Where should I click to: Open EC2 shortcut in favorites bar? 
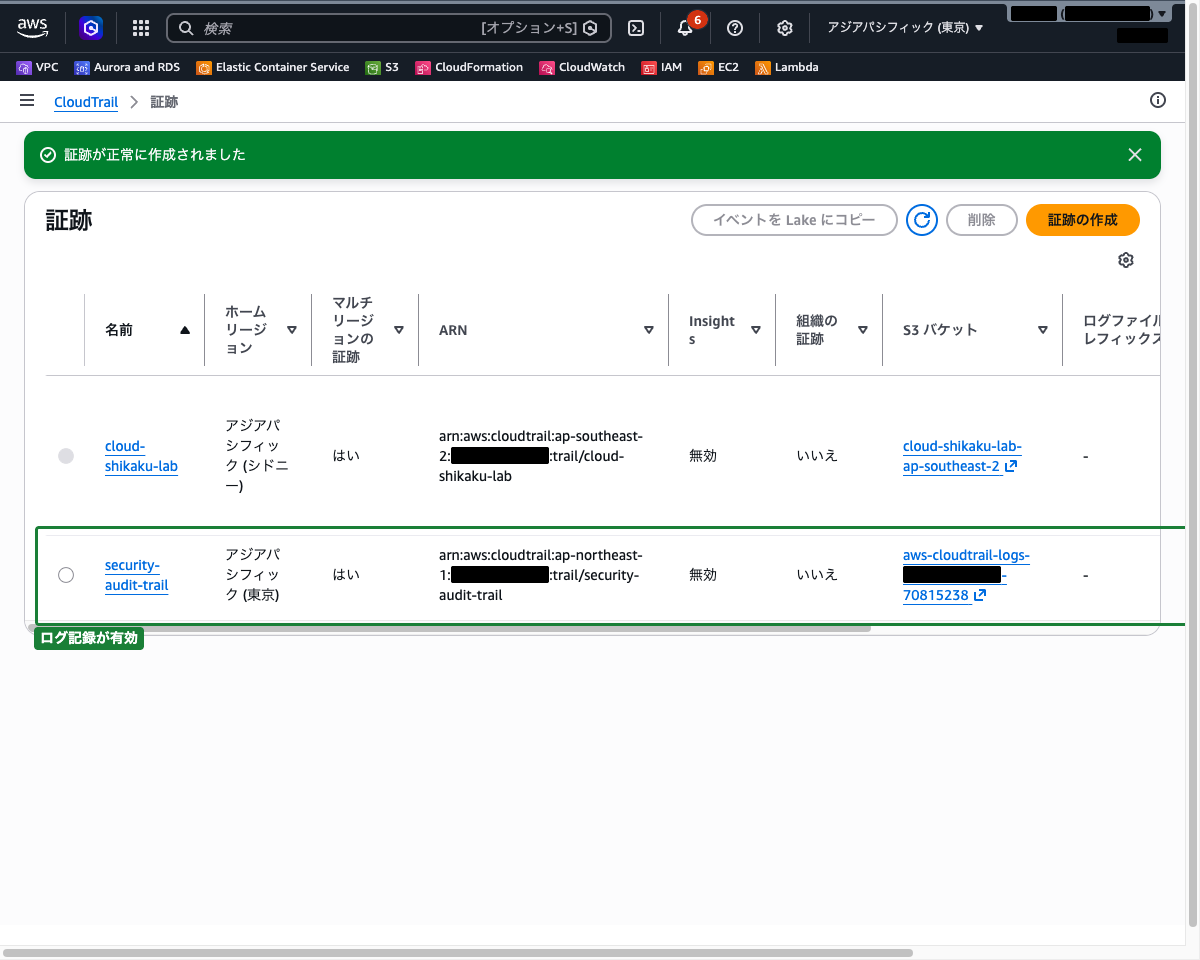(718, 68)
